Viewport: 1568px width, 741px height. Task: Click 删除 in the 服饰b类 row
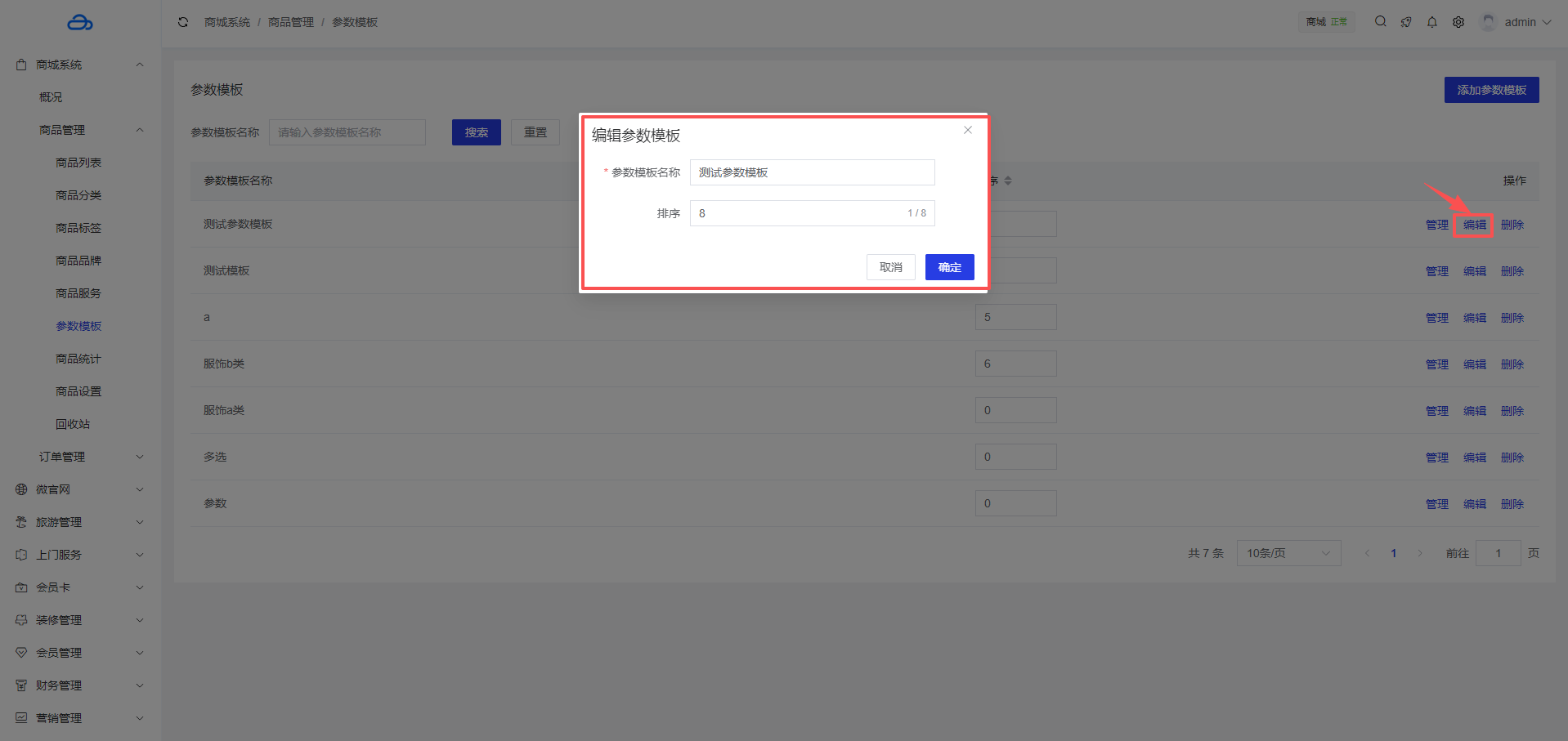(1512, 364)
